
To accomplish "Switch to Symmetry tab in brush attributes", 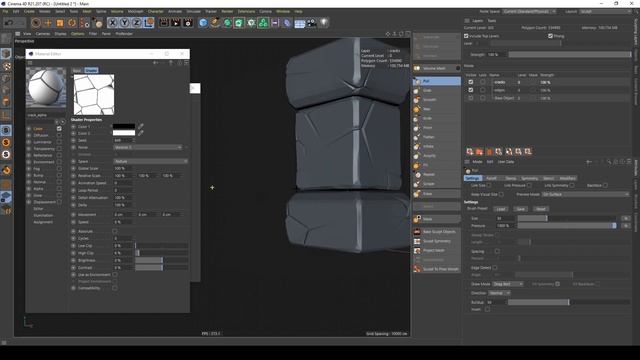I will (529, 178).
